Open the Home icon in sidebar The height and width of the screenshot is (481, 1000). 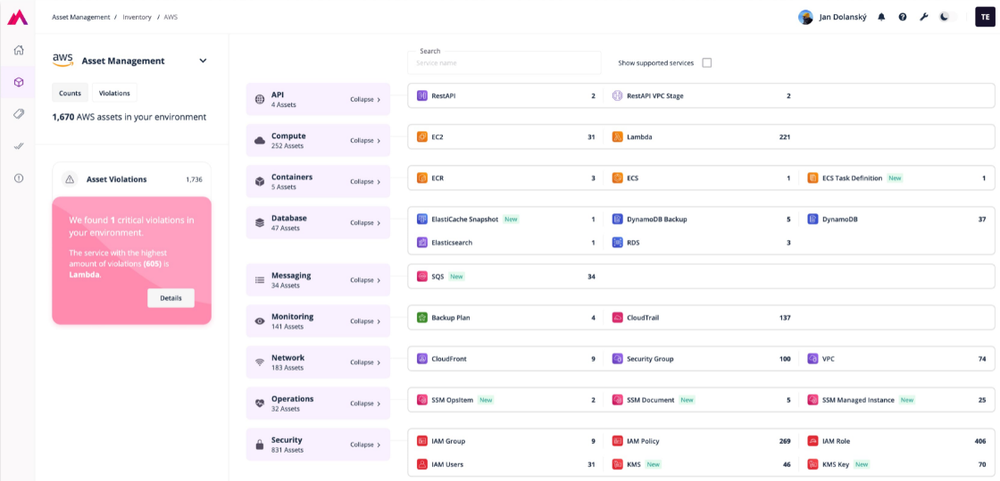pyautogui.click(x=18, y=50)
